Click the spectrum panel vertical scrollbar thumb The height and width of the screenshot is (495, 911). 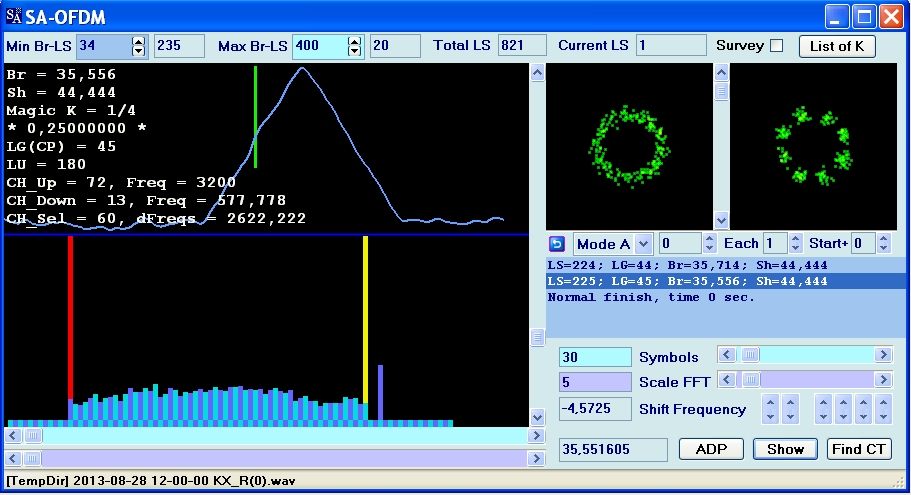click(x=537, y=337)
